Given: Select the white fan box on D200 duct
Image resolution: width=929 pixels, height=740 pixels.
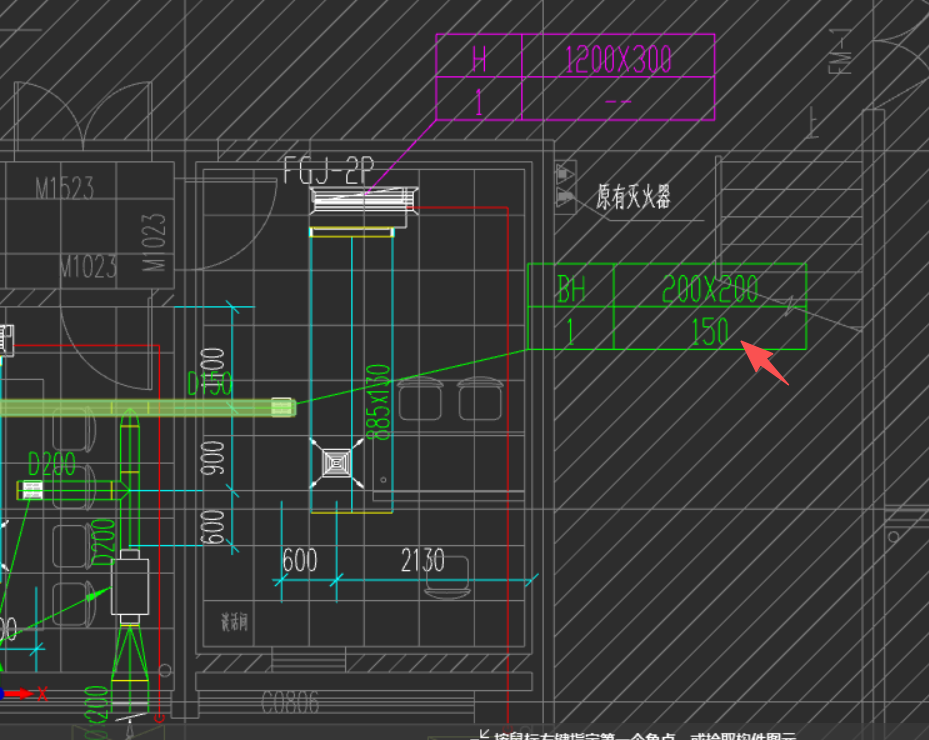Looking at the screenshot, I should (130, 586).
